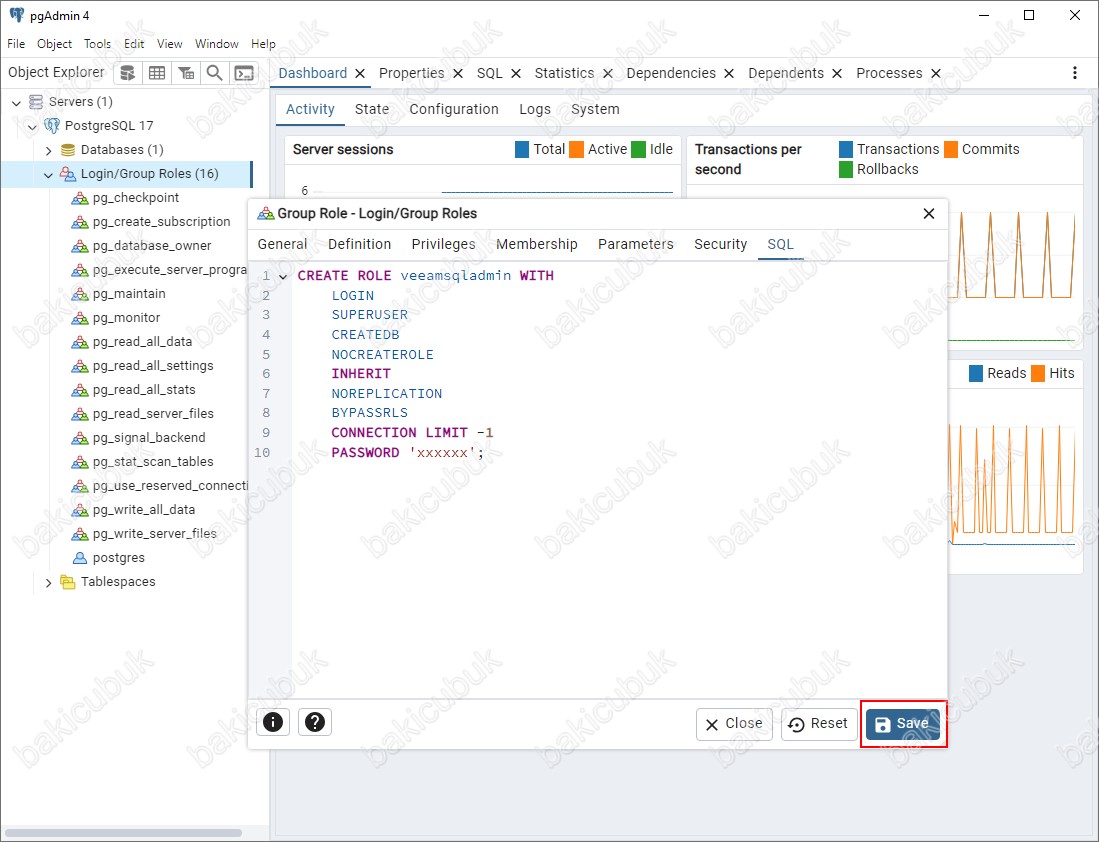Viewport: 1099px width, 842px height.
Task: Click the green Idle legend swatch
Action: tap(639, 149)
